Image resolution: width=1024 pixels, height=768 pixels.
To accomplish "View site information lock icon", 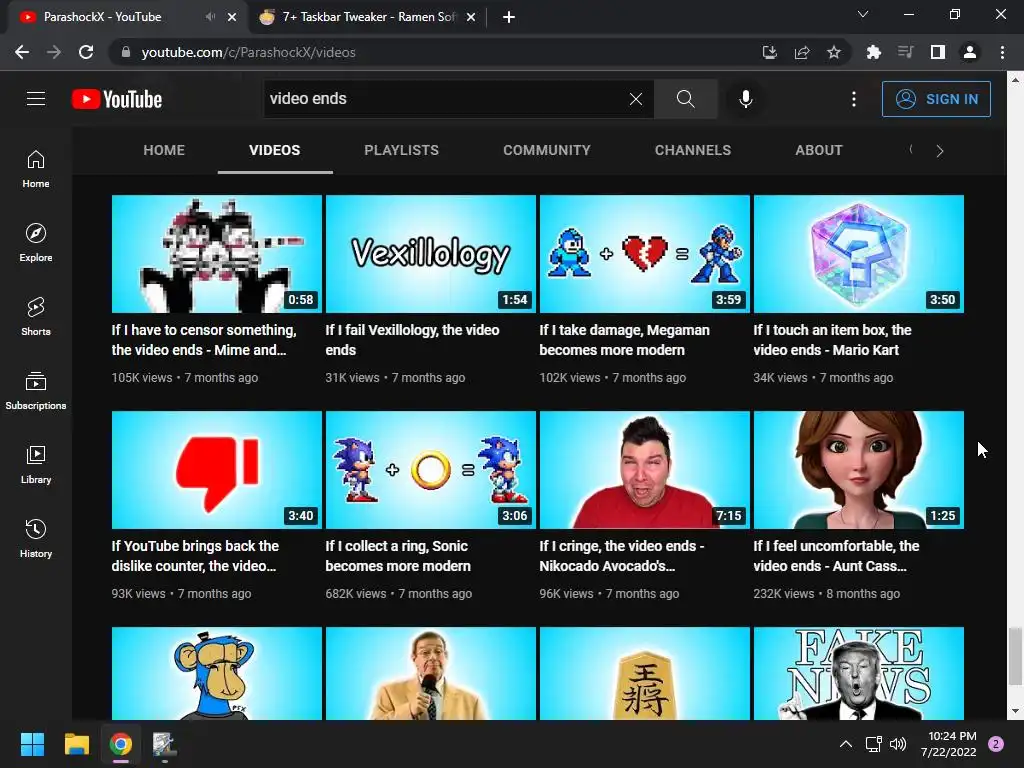I will (126, 52).
